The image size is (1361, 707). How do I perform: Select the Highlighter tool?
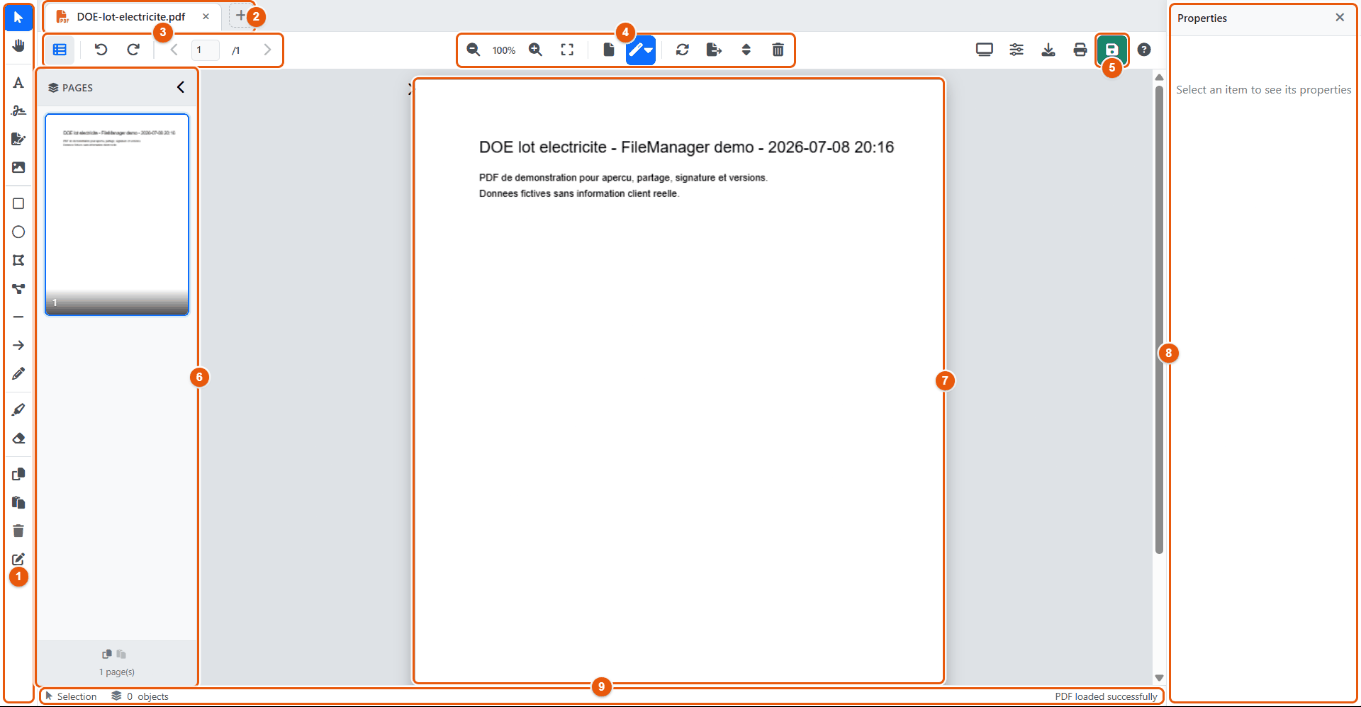click(18, 410)
